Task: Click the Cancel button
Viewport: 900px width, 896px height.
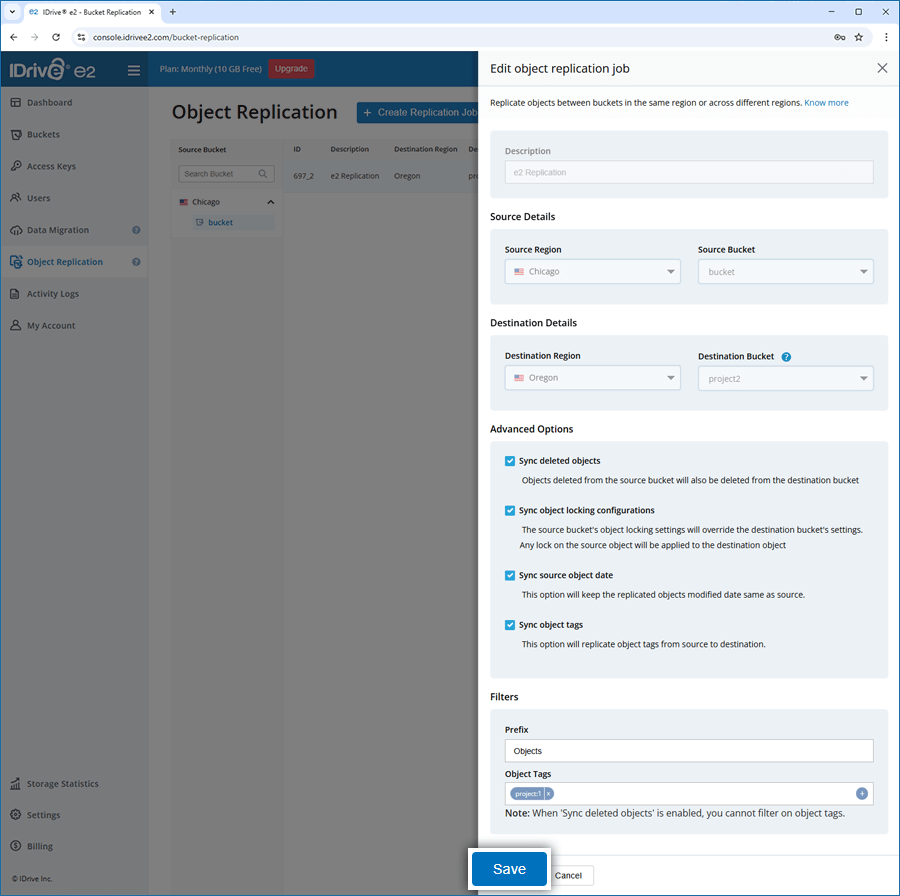Action: click(568, 875)
